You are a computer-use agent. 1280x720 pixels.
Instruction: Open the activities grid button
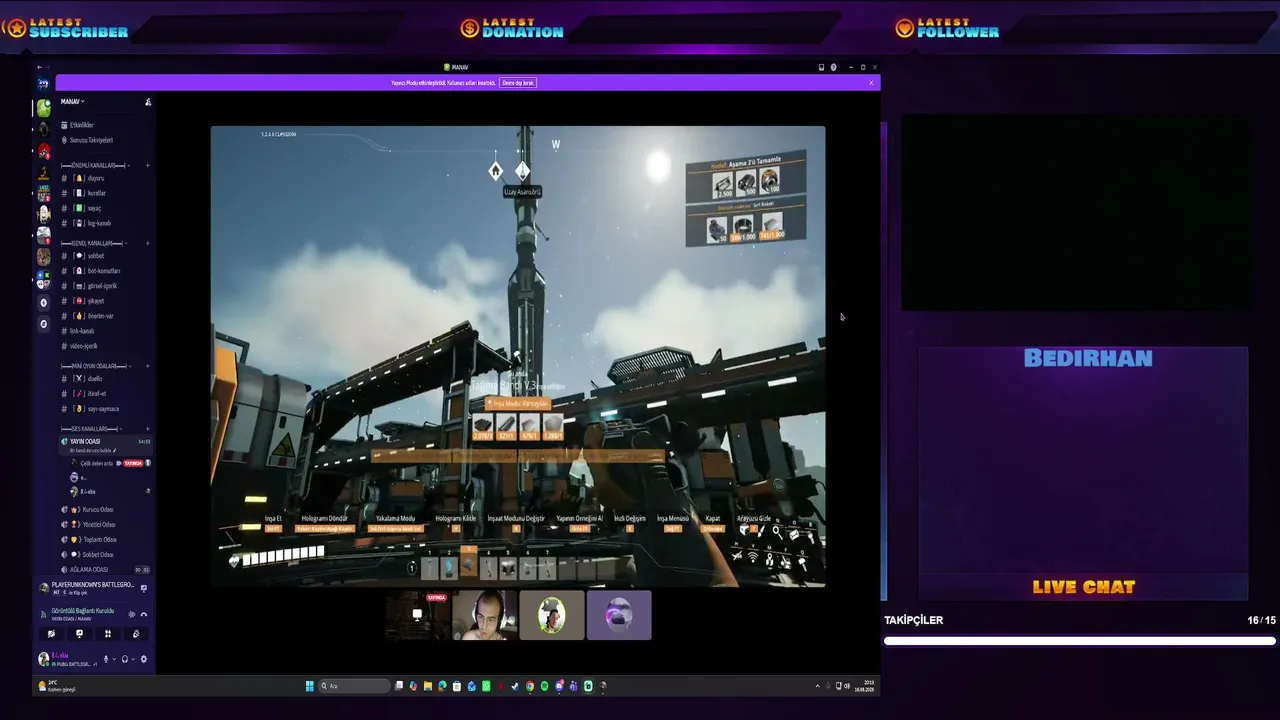click(x=107, y=633)
